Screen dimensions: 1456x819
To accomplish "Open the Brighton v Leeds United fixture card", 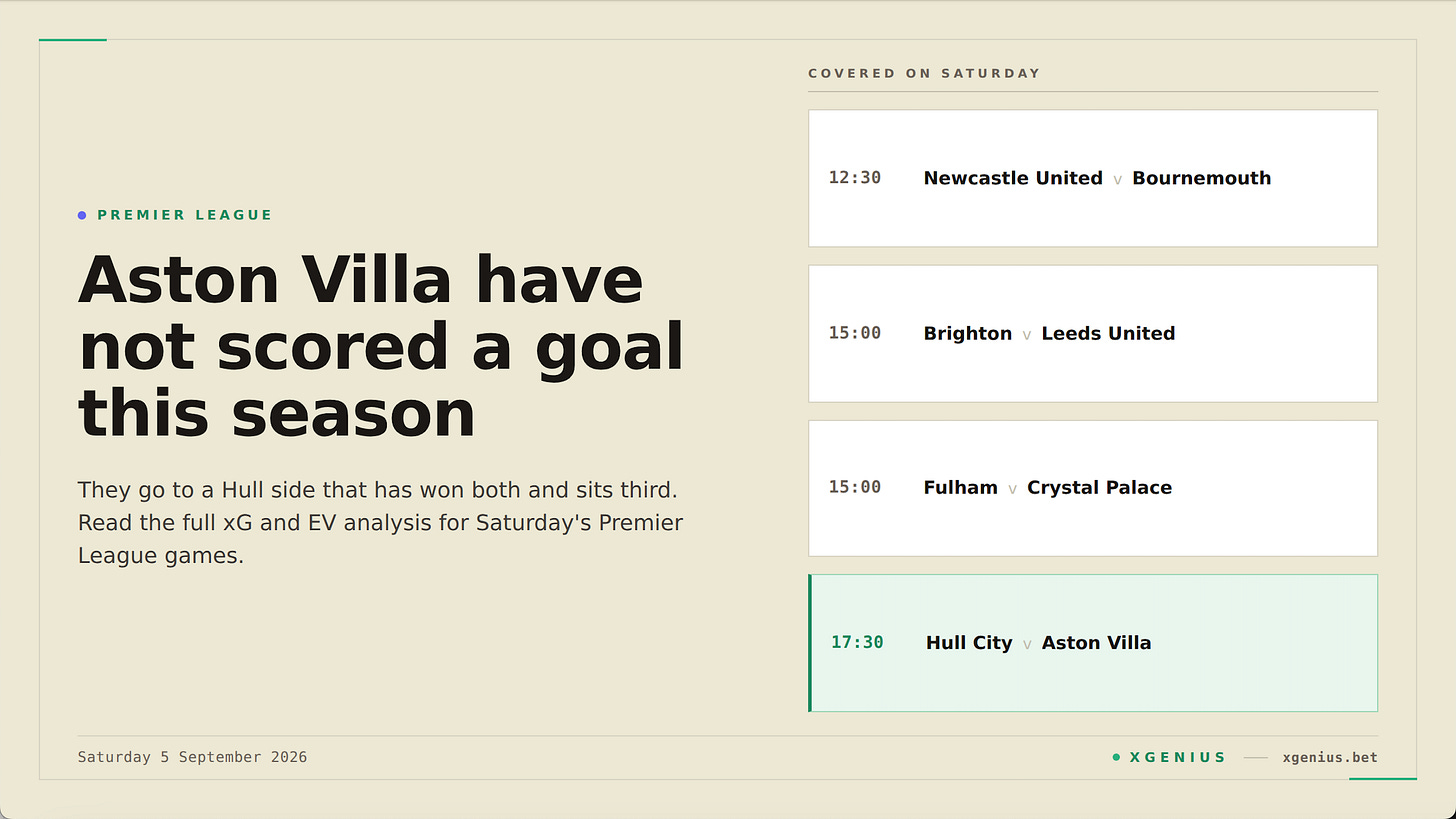I will 1093,333.
